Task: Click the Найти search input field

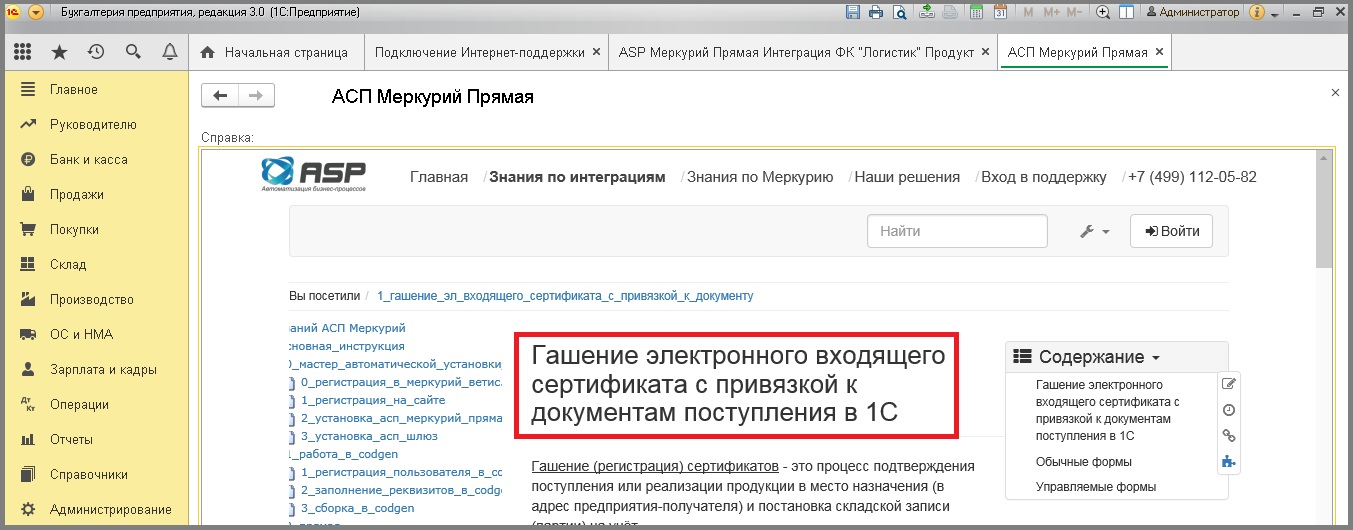Action: point(957,231)
